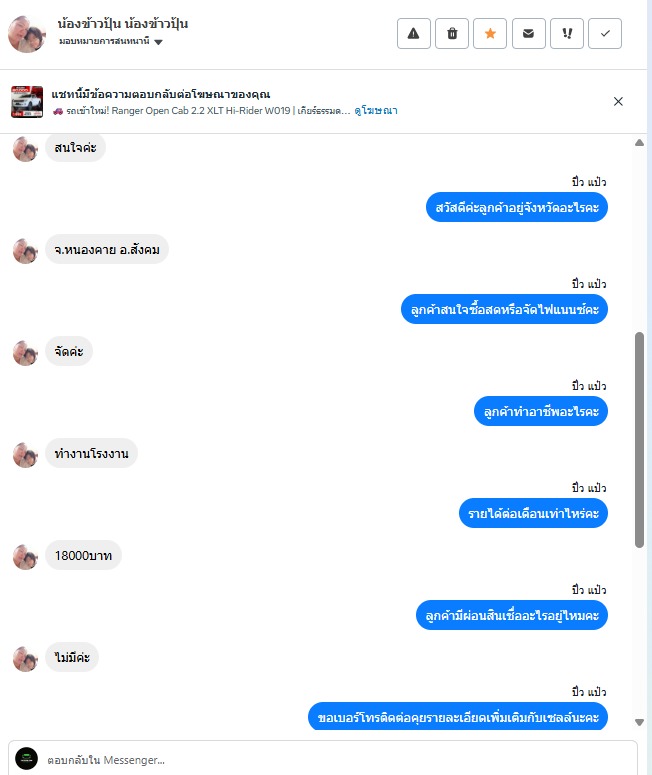The height and width of the screenshot is (775, 652).
Task: Click the scrollbar down arrow
Action: pos(639,722)
